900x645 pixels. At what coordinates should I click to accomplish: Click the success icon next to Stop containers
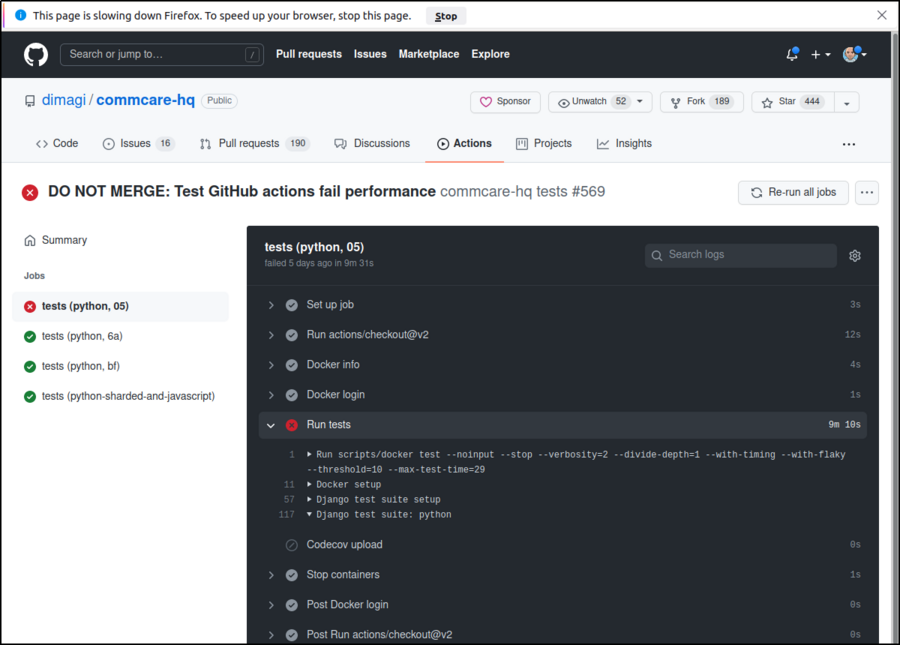(292, 575)
